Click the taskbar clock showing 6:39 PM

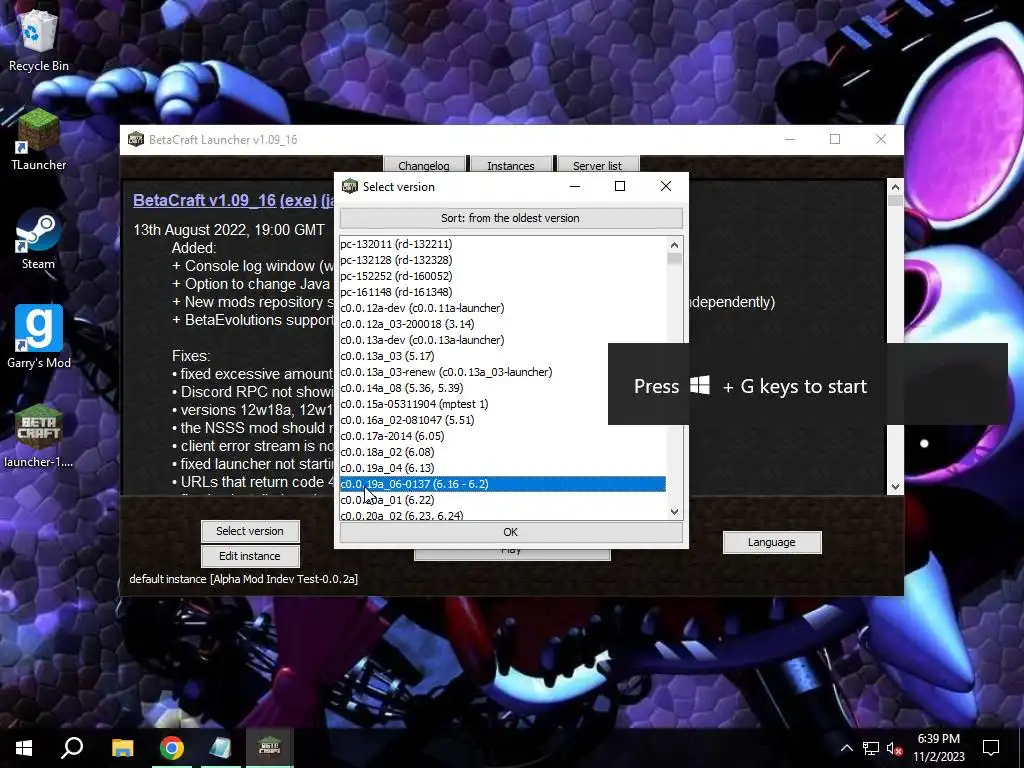[938, 748]
